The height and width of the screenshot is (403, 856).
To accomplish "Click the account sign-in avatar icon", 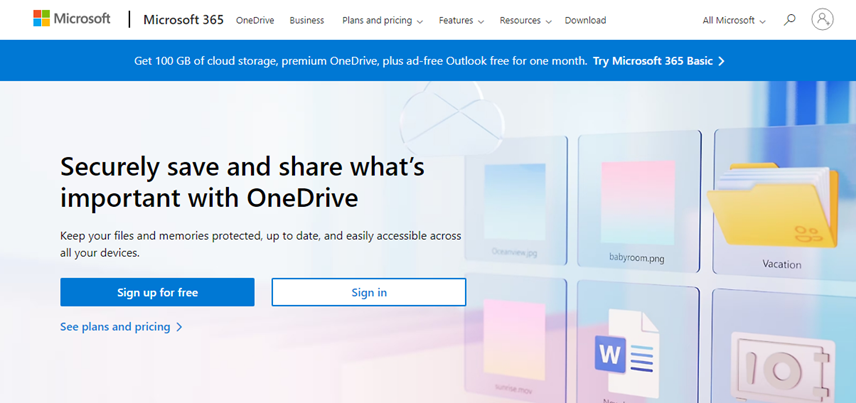I will (822, 19).
